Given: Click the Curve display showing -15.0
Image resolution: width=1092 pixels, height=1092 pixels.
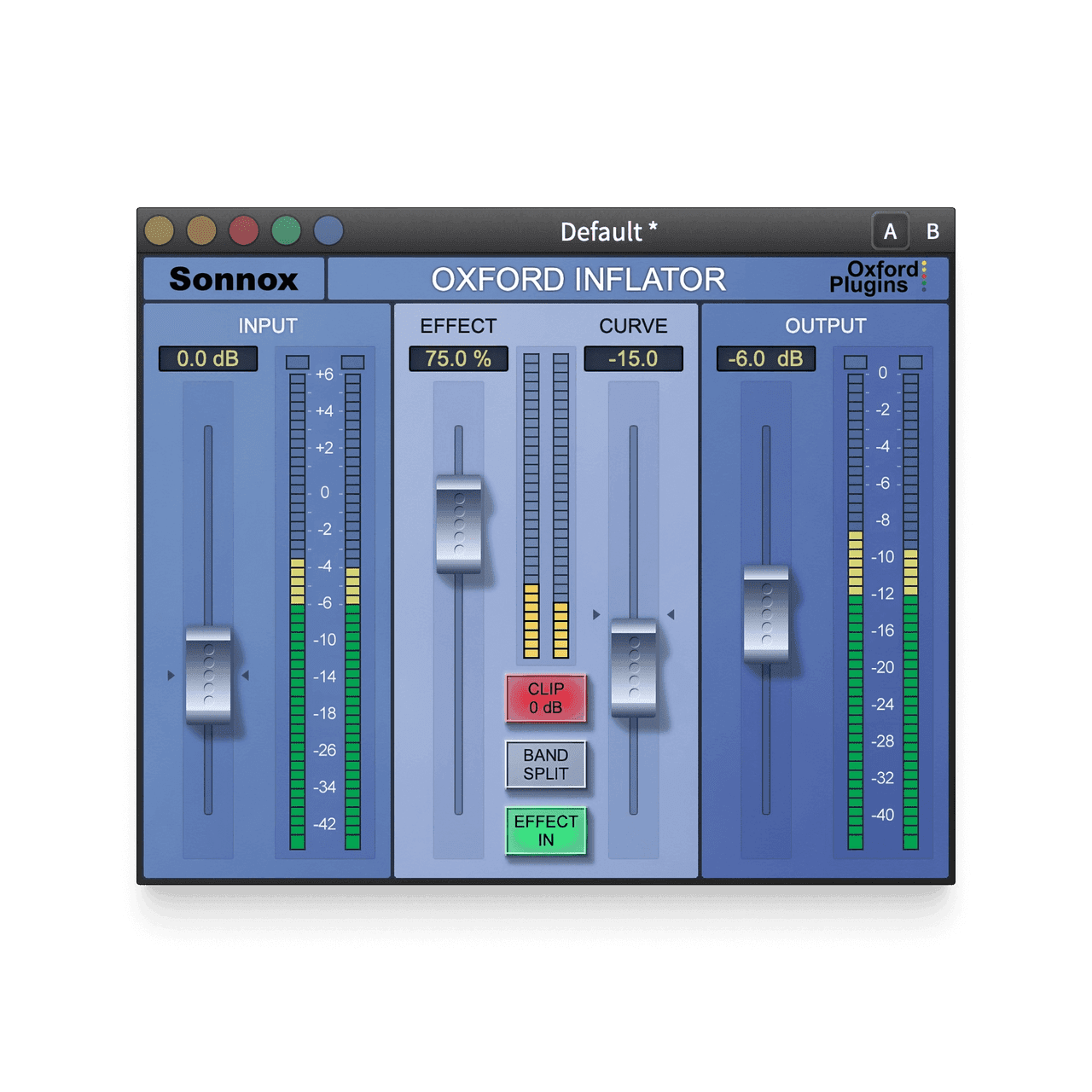Looking at the screenshot, I should (x=633, y=358).
